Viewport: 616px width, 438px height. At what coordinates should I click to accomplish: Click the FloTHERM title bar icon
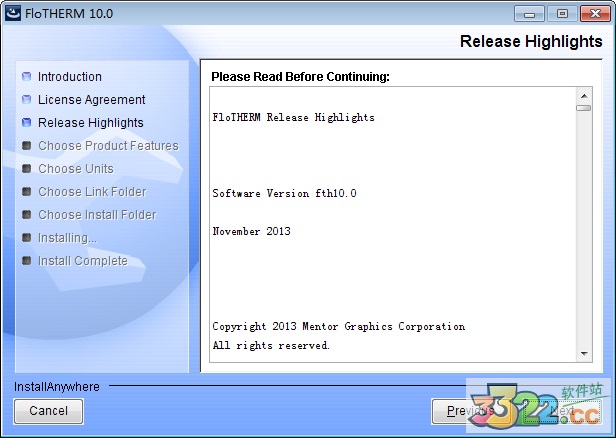[x=13, y=13]
